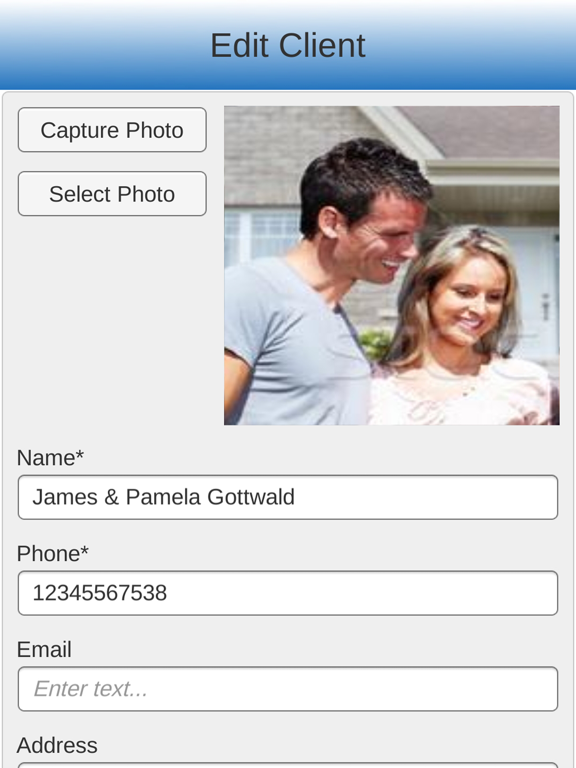Tap the Capture Photo button

112,130
